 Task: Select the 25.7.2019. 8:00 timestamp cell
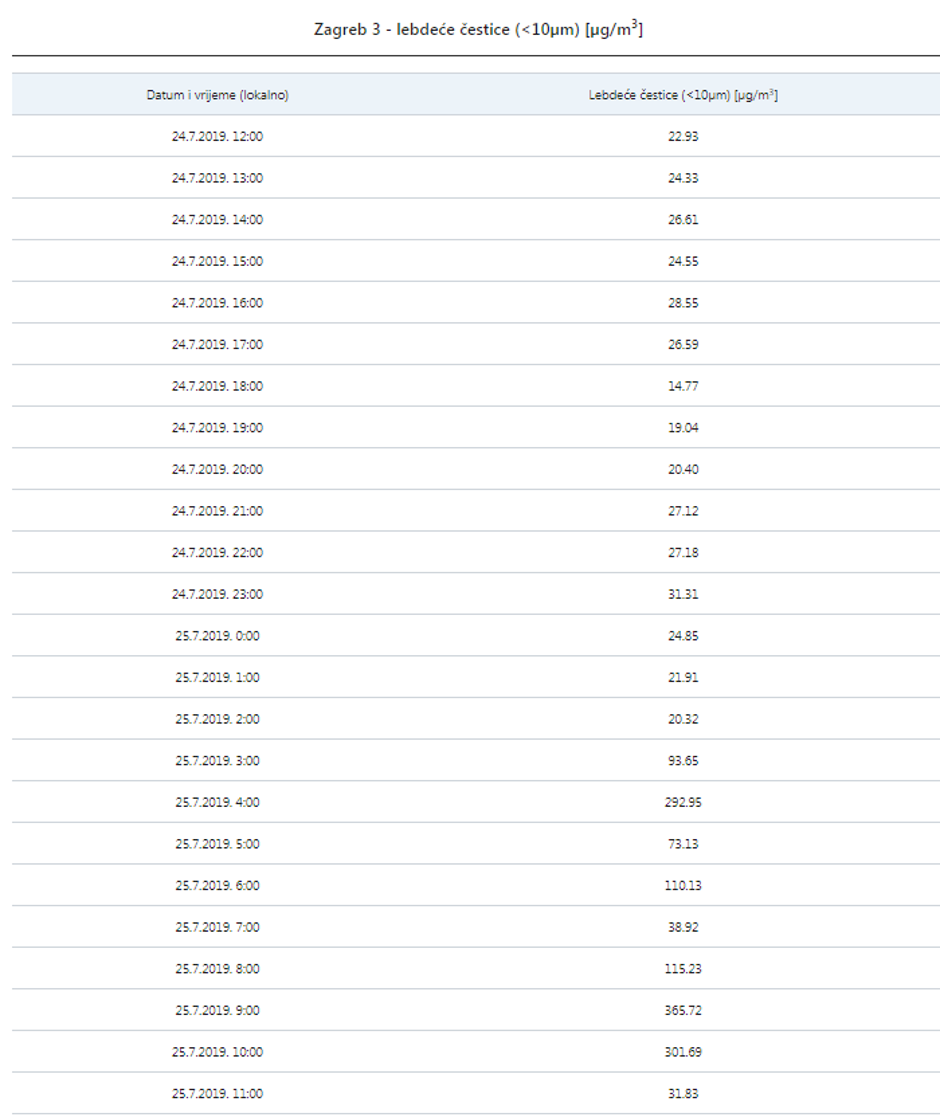click(217, 969)
